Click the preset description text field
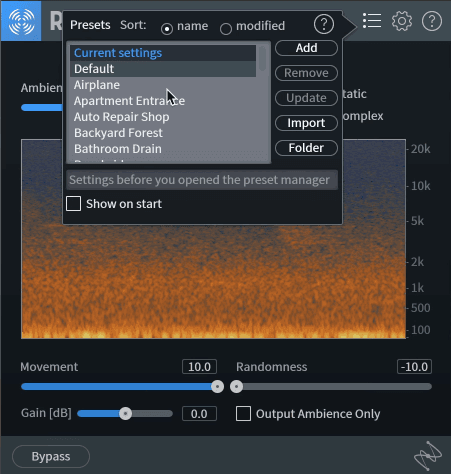 202,180
